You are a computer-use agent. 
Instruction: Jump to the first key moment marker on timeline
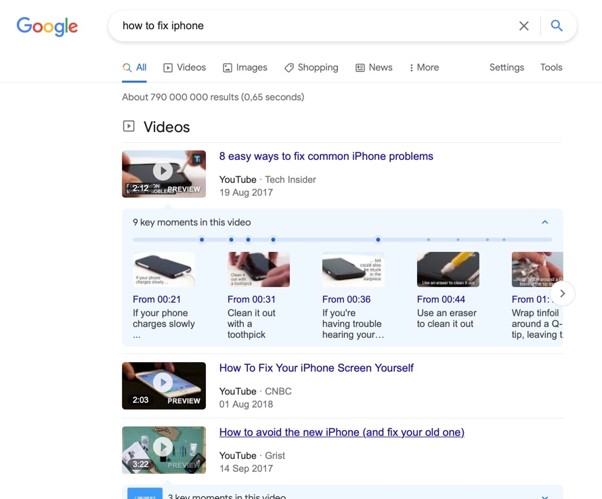[202, 240]
